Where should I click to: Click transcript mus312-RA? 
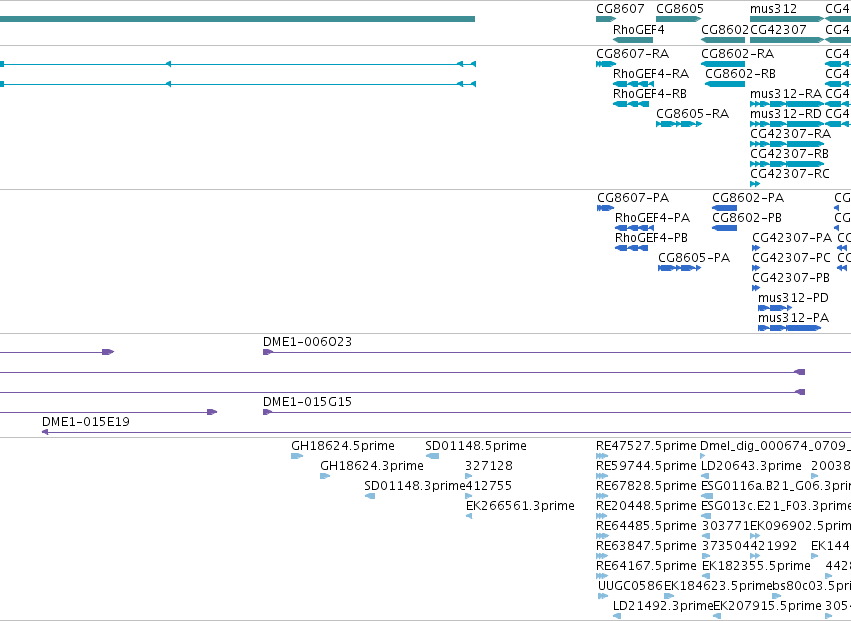click(x=786, y=94)
